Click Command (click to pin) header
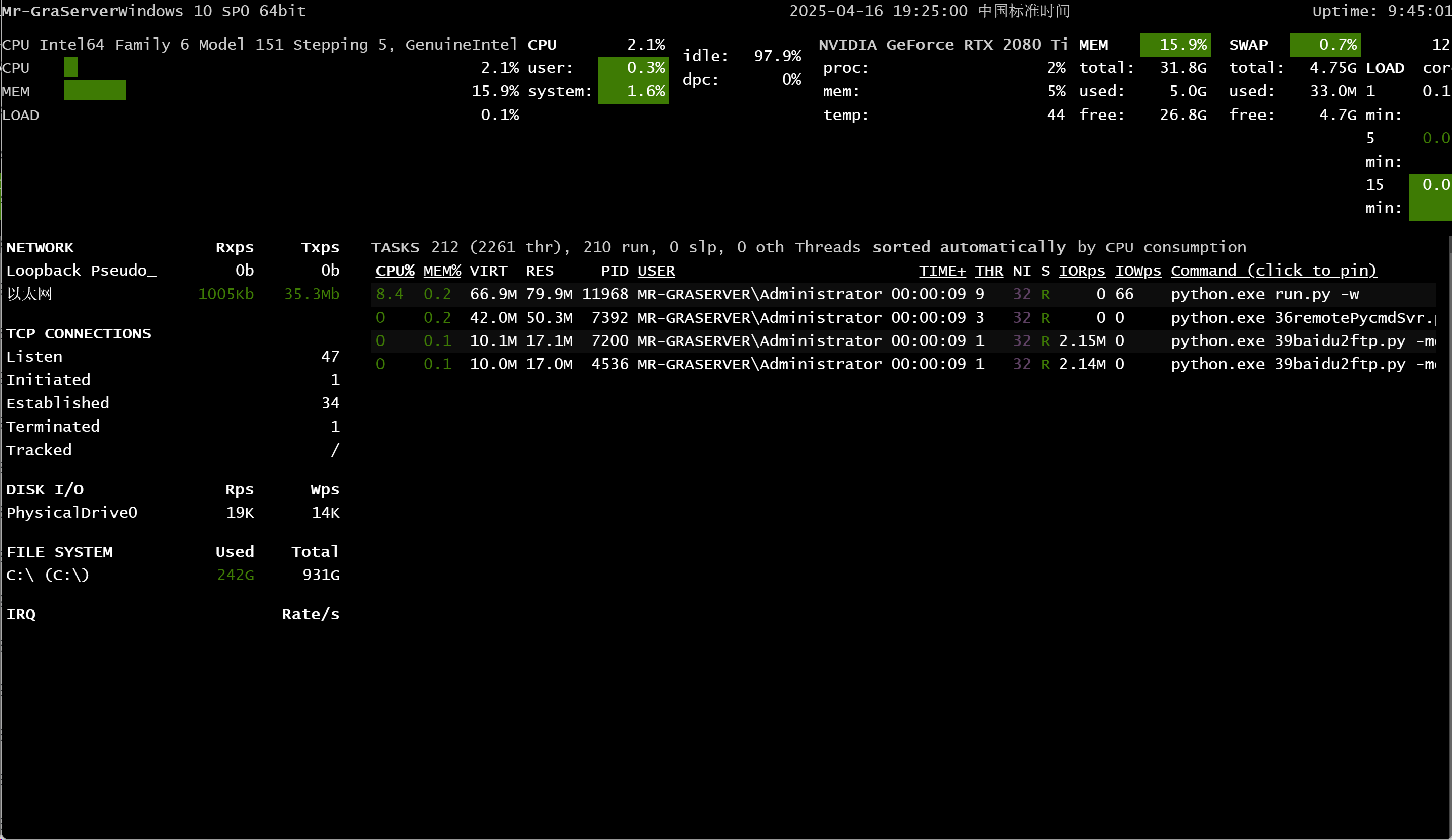Screen dimensions: 1452x840 click(x=1273, y=271)
